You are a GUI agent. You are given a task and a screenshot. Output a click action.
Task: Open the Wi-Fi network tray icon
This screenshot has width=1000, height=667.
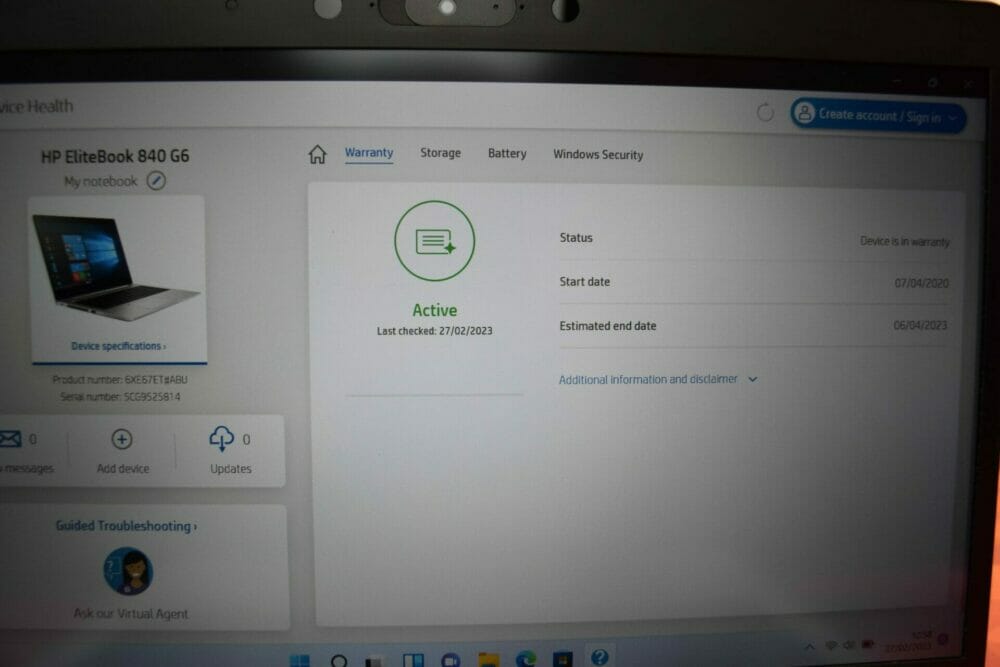[x=831, y=645]
